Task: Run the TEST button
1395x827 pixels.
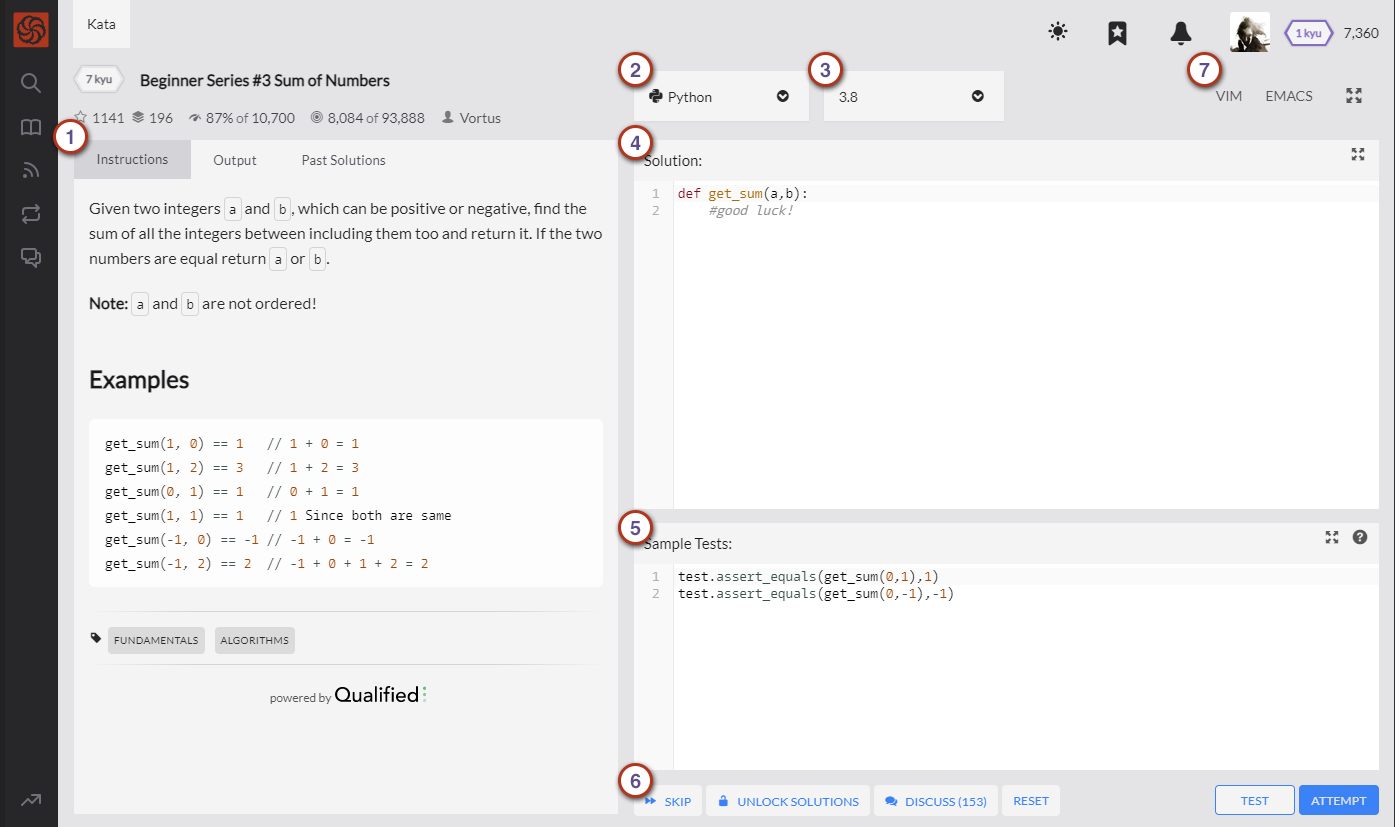Action: [x=1255, y=801]
